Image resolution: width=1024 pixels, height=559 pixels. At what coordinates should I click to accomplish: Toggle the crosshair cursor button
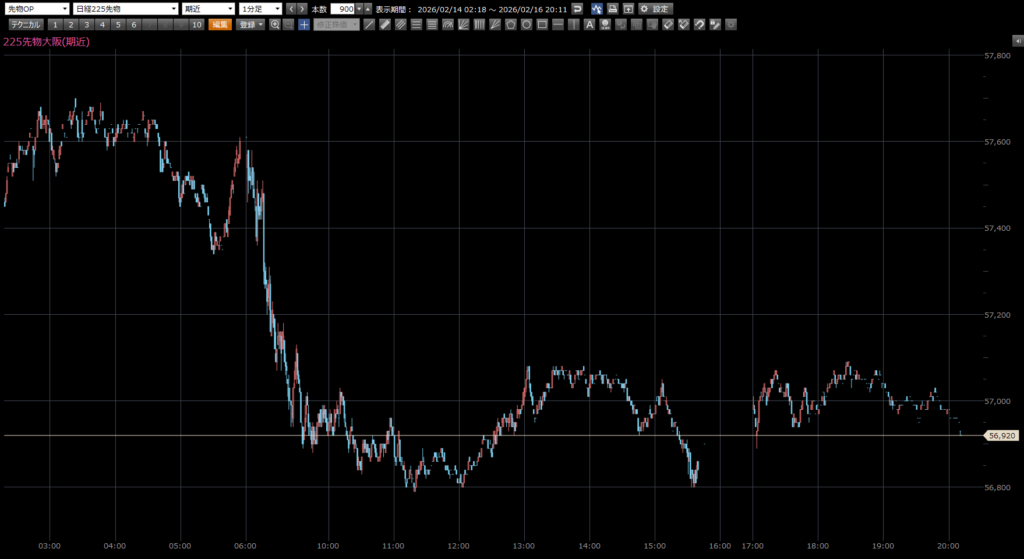pyautogui.click(x=303, y=24)
